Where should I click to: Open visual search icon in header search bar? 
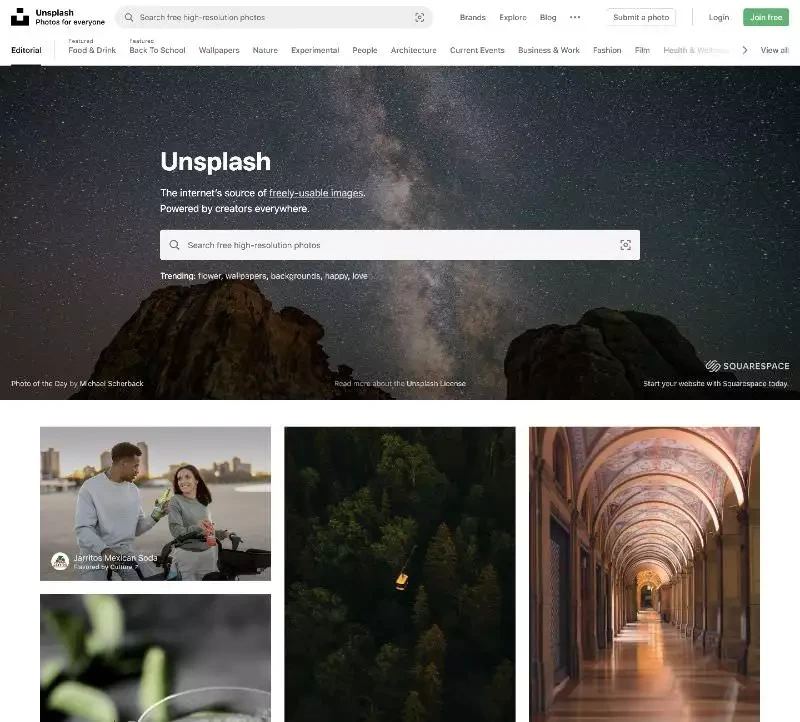pyautogui.click(x=419, y=17)
